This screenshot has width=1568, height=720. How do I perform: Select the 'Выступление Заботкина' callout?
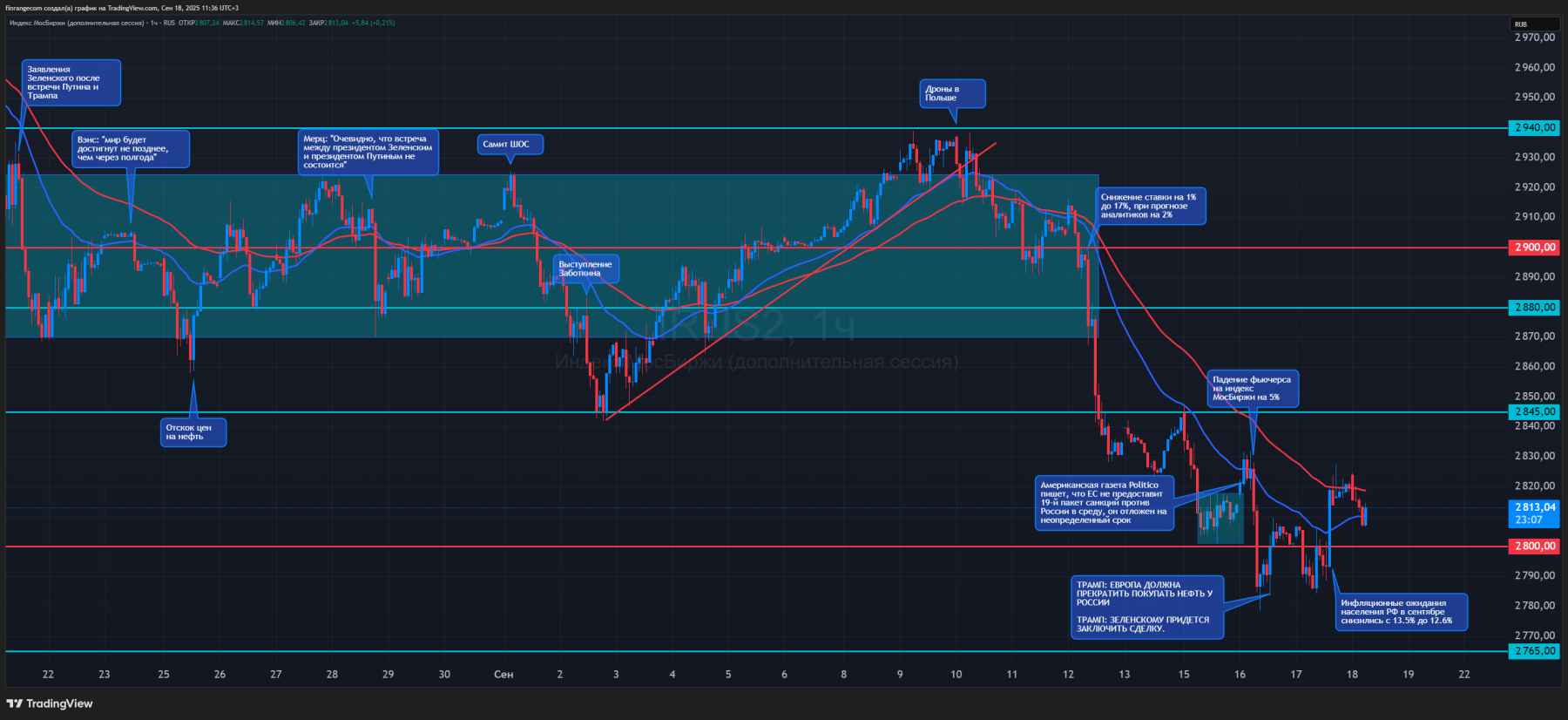[x=586, y=269]
